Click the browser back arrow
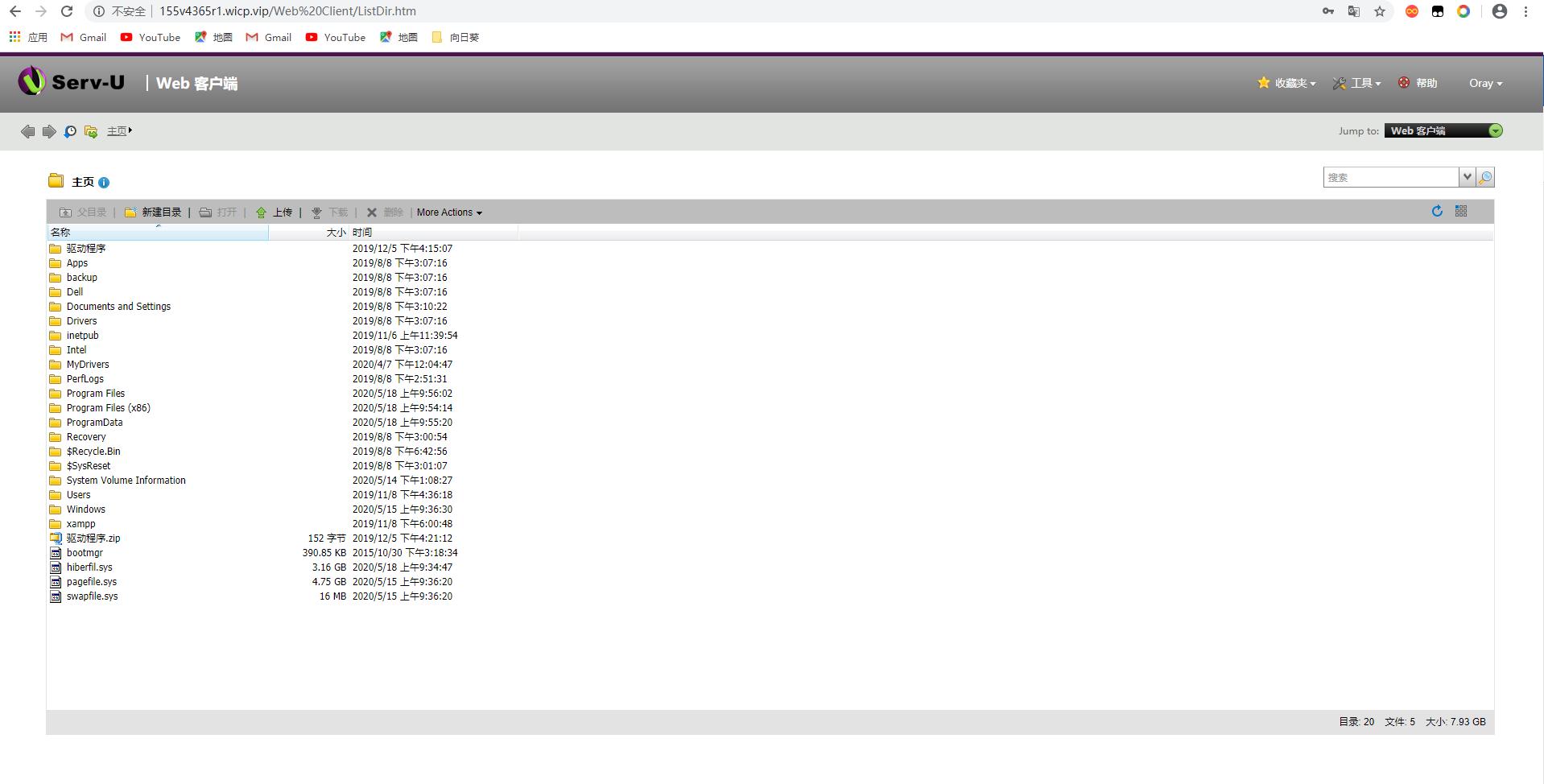This screenshot has width=1544, height=784. click(x=14, y=11)
